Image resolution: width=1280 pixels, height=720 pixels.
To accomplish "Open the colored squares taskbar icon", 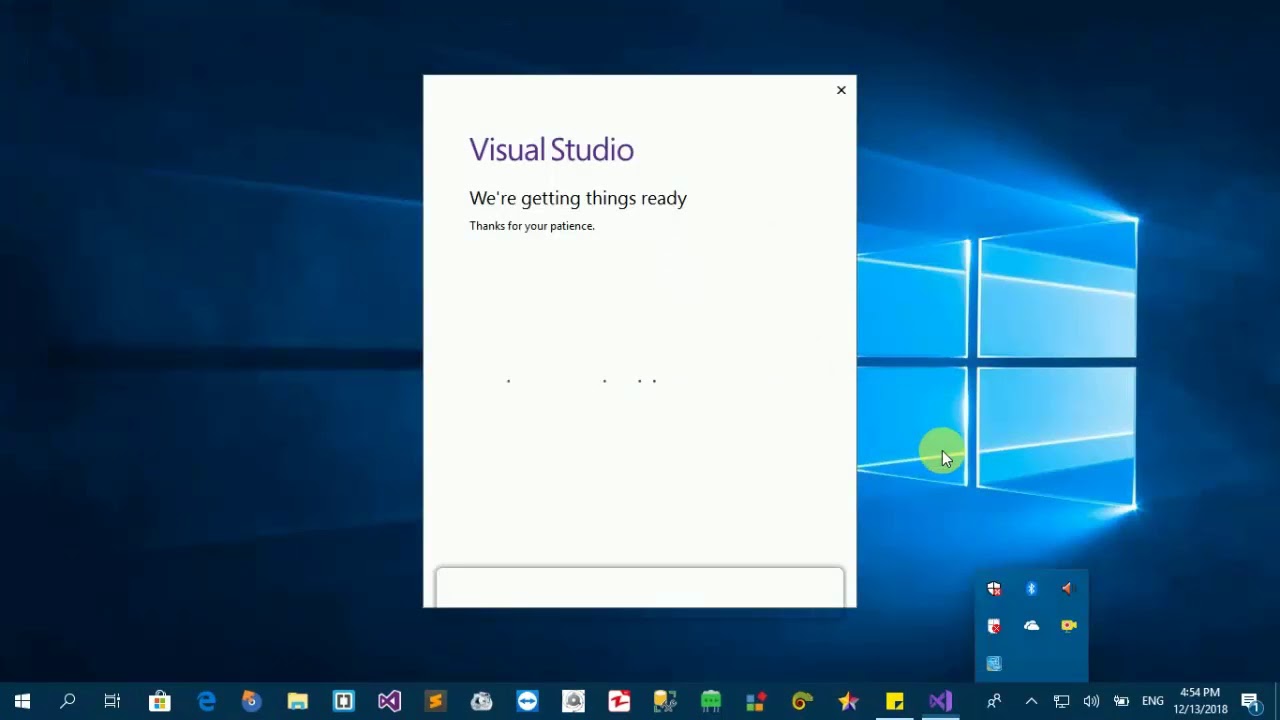I will [756, 702].
